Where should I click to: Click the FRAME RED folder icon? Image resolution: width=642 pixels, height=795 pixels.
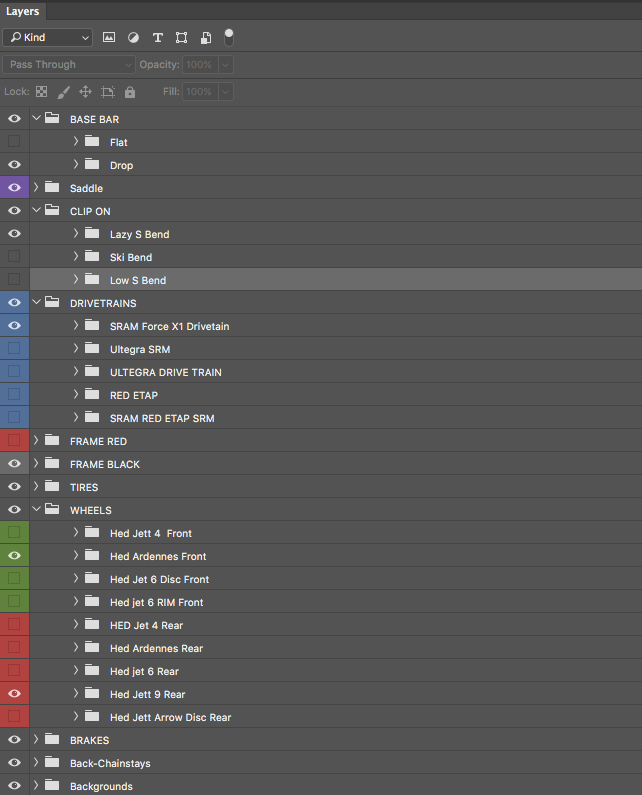[52, 440]
